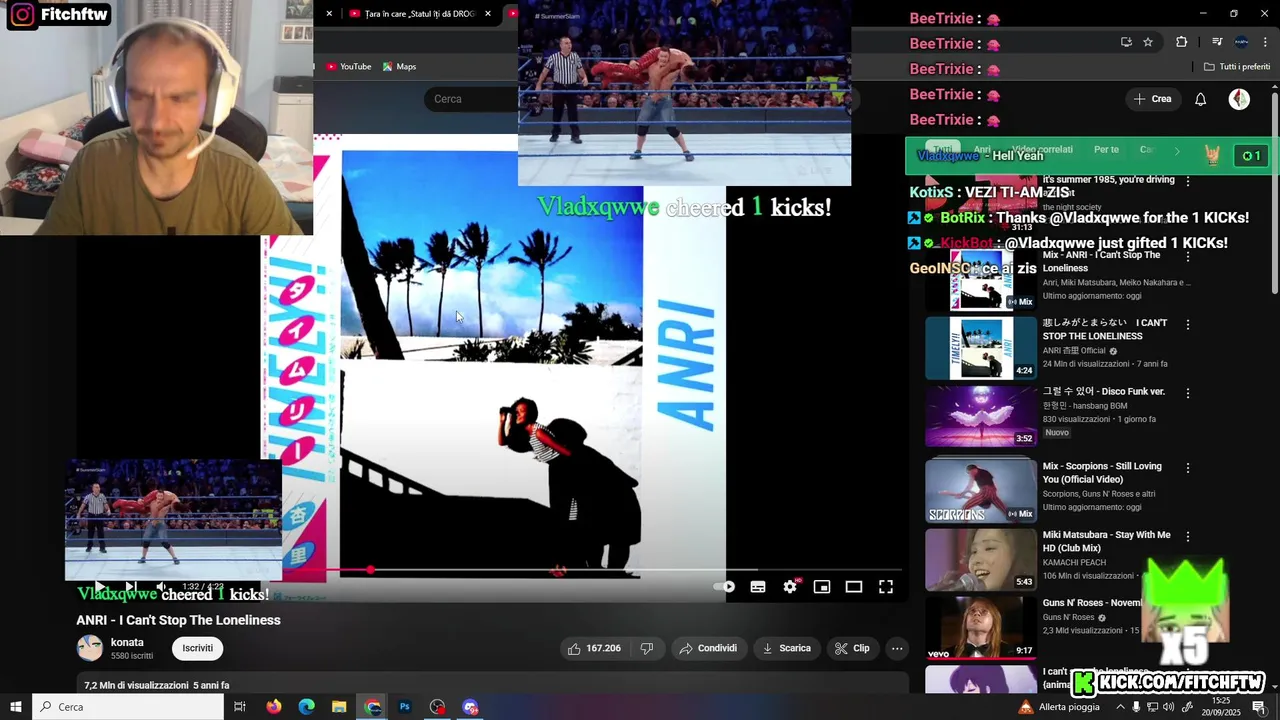This screenshot has width=1280, height=720.
Task: Seek video using red progress scrubber
Action: click(x=371, y=570)
